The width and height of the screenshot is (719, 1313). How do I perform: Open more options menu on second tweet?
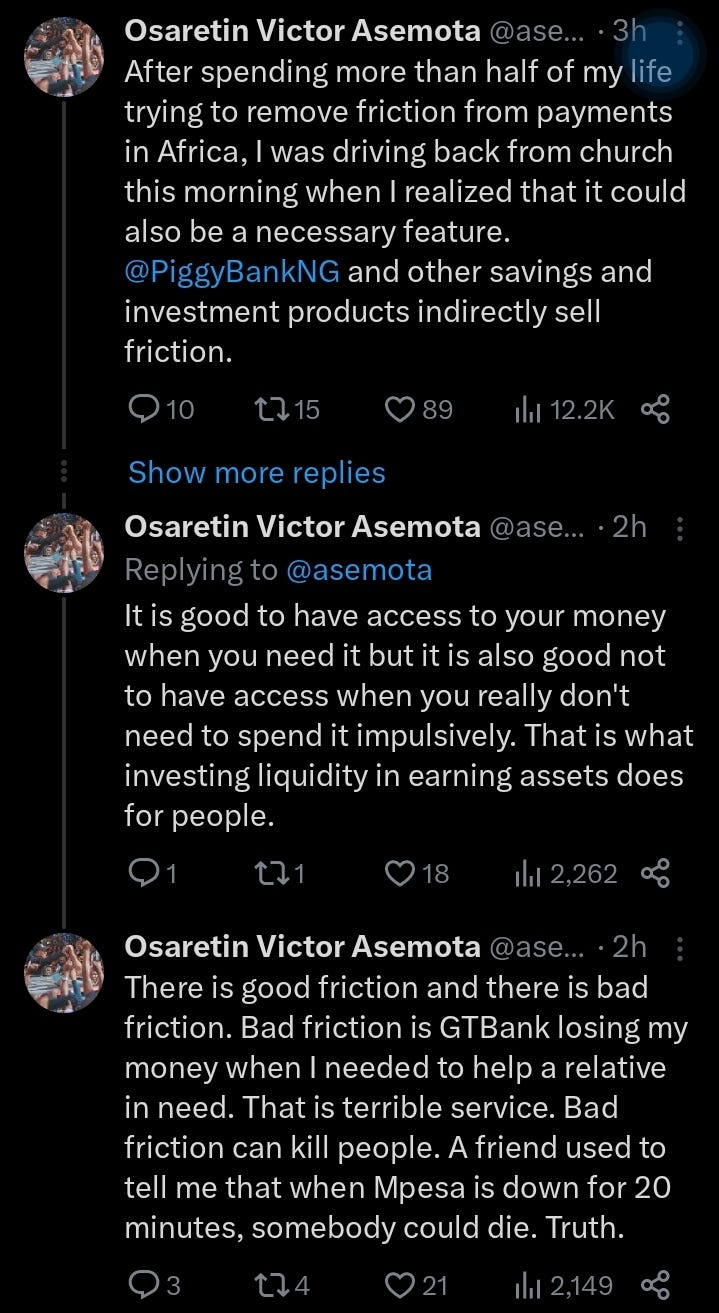(680, 527)
